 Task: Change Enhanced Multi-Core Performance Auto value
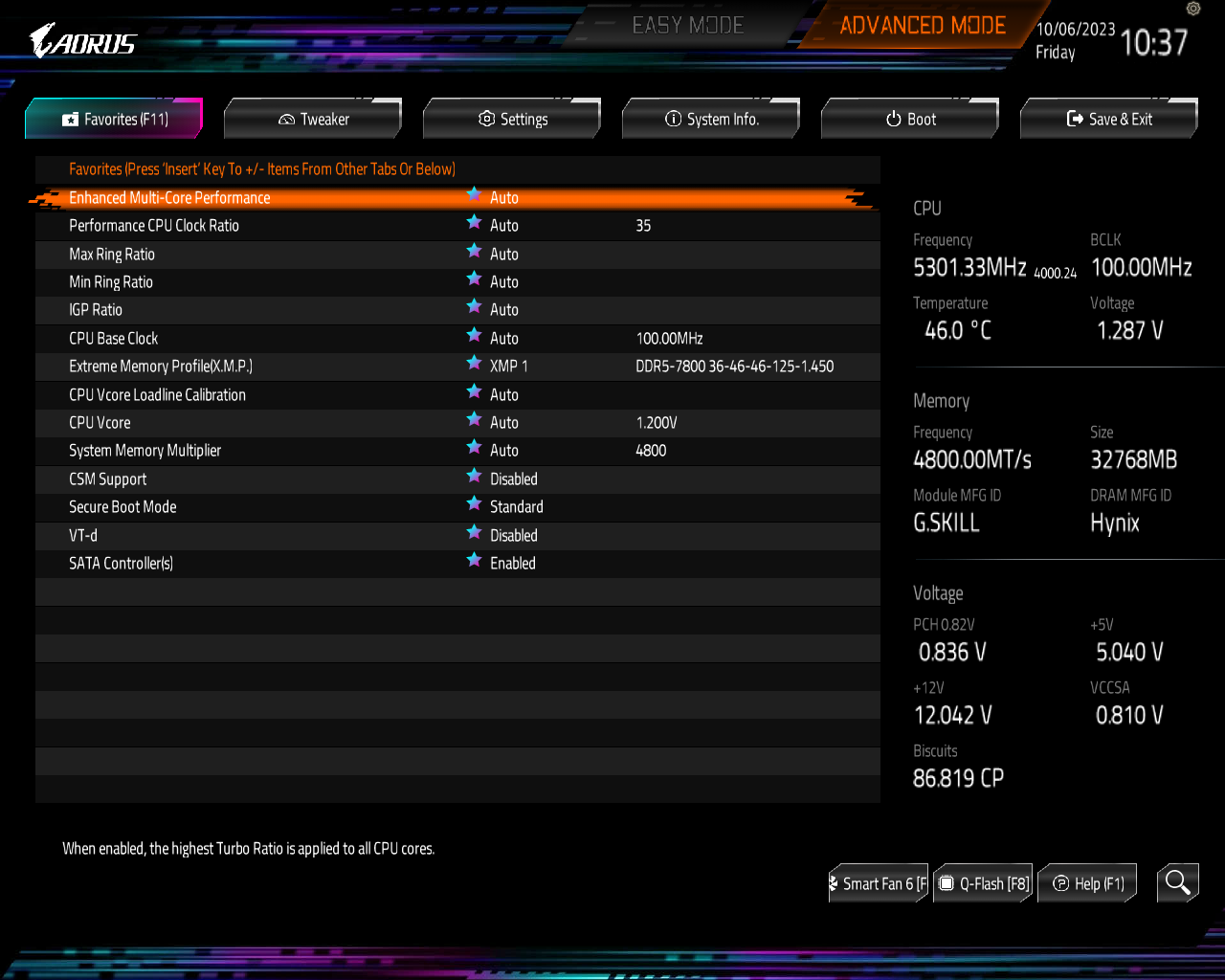tap(504, 198)
